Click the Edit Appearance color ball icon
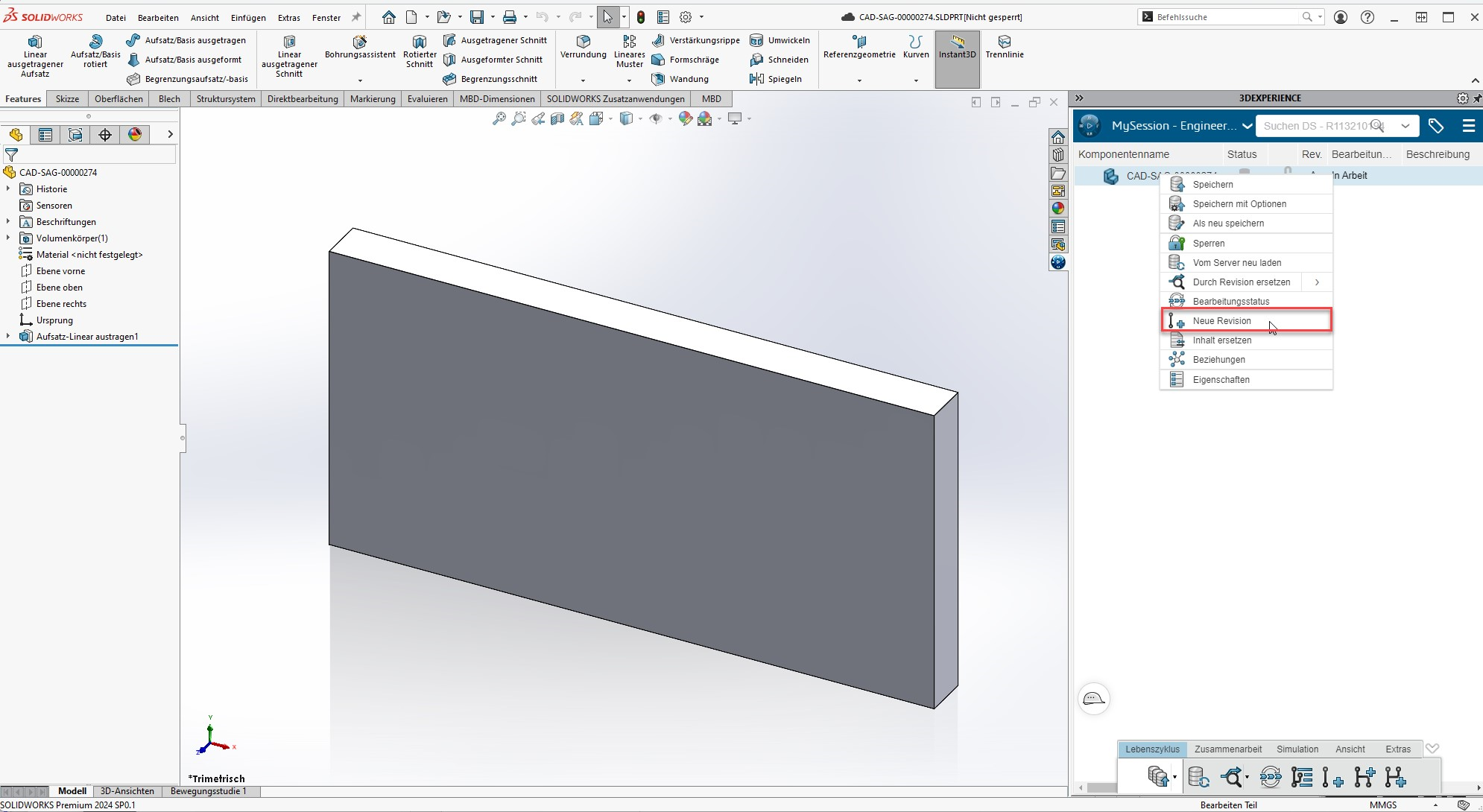Viewport: 1483px width, 812px height. 685,118
